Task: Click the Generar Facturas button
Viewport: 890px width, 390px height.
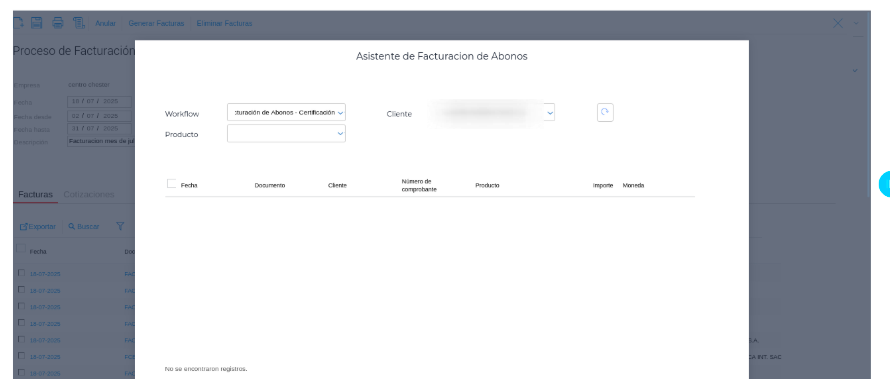Action: (156, 23)
